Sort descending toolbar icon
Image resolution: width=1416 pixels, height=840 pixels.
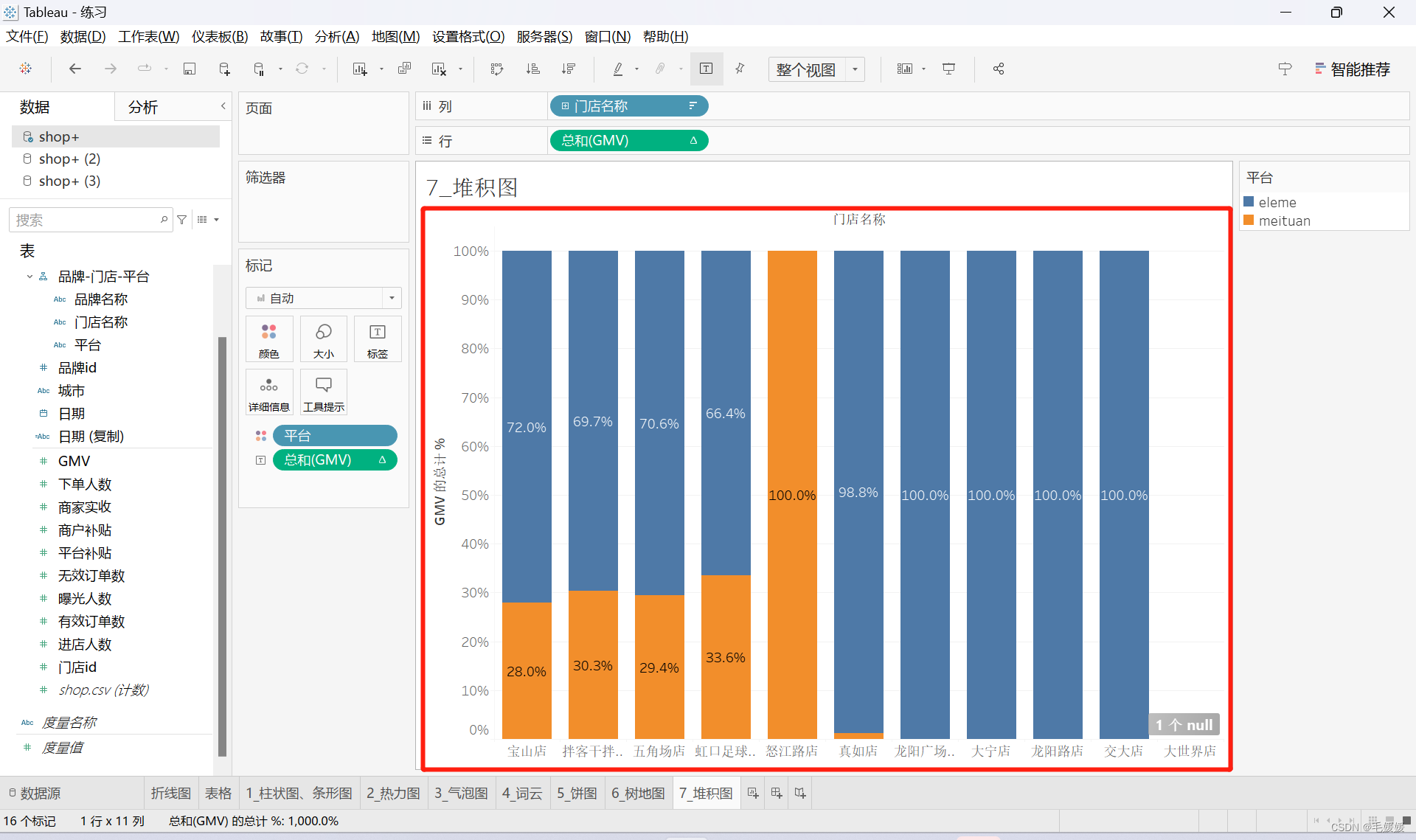[569, 69]
